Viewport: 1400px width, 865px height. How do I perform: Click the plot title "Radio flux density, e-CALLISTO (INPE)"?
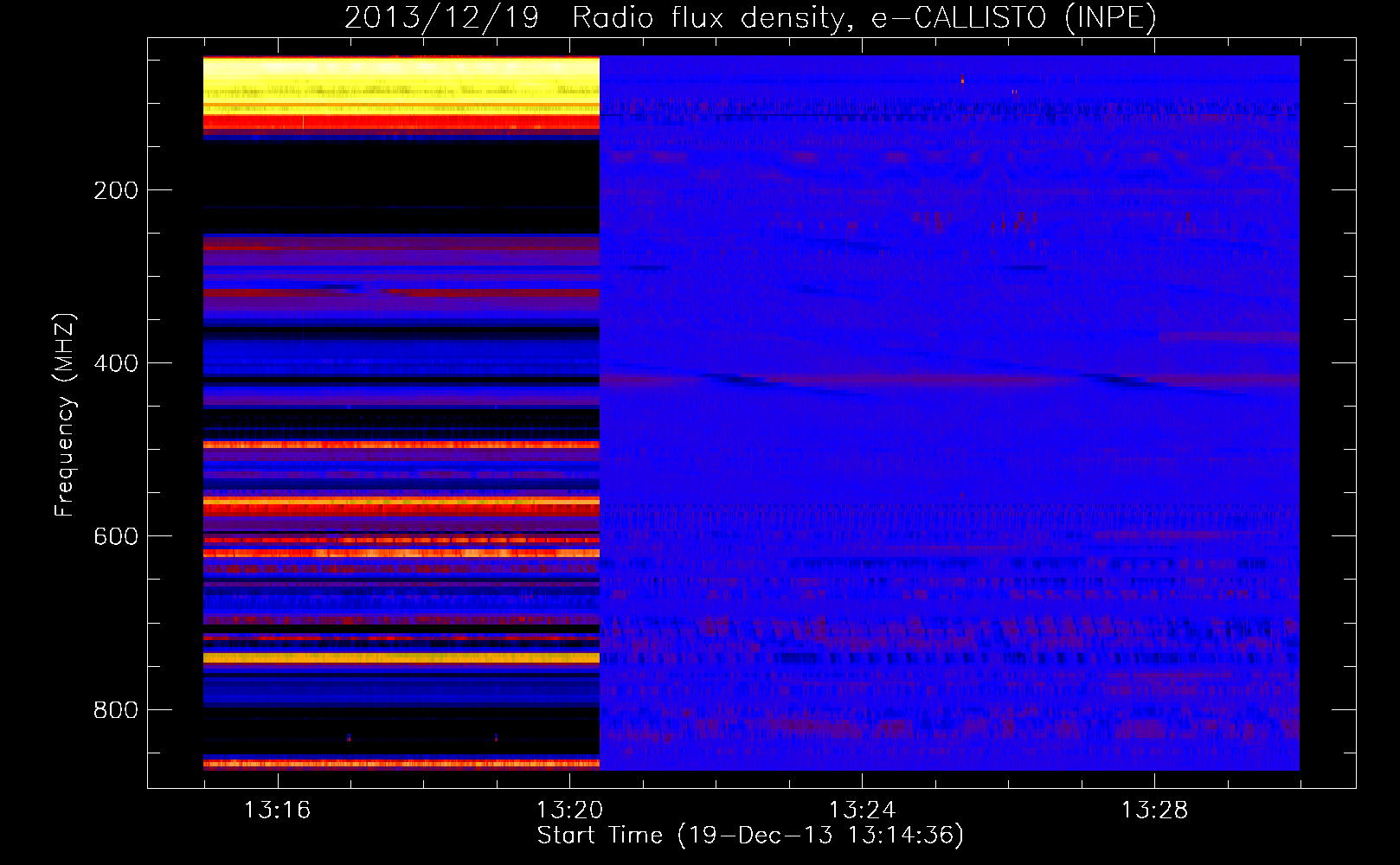(x=864, y=18)
